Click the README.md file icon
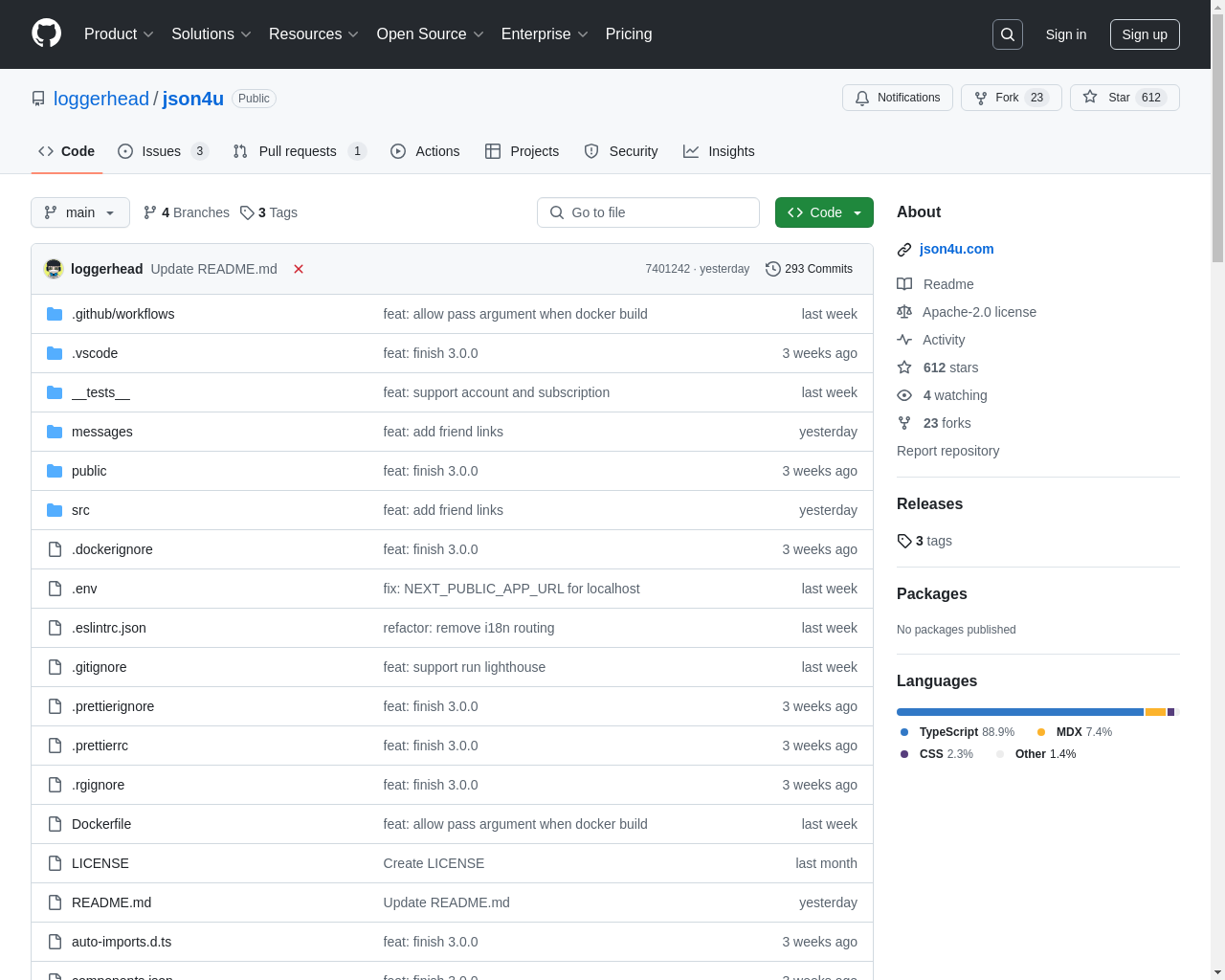1225x980 pixels. point(55,902)
